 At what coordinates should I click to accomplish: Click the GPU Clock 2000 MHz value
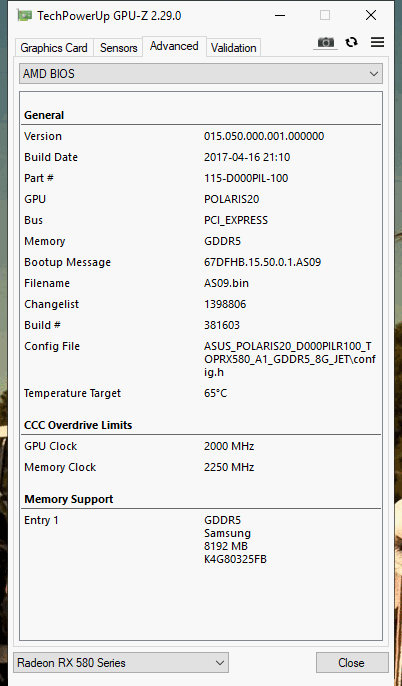229,446
